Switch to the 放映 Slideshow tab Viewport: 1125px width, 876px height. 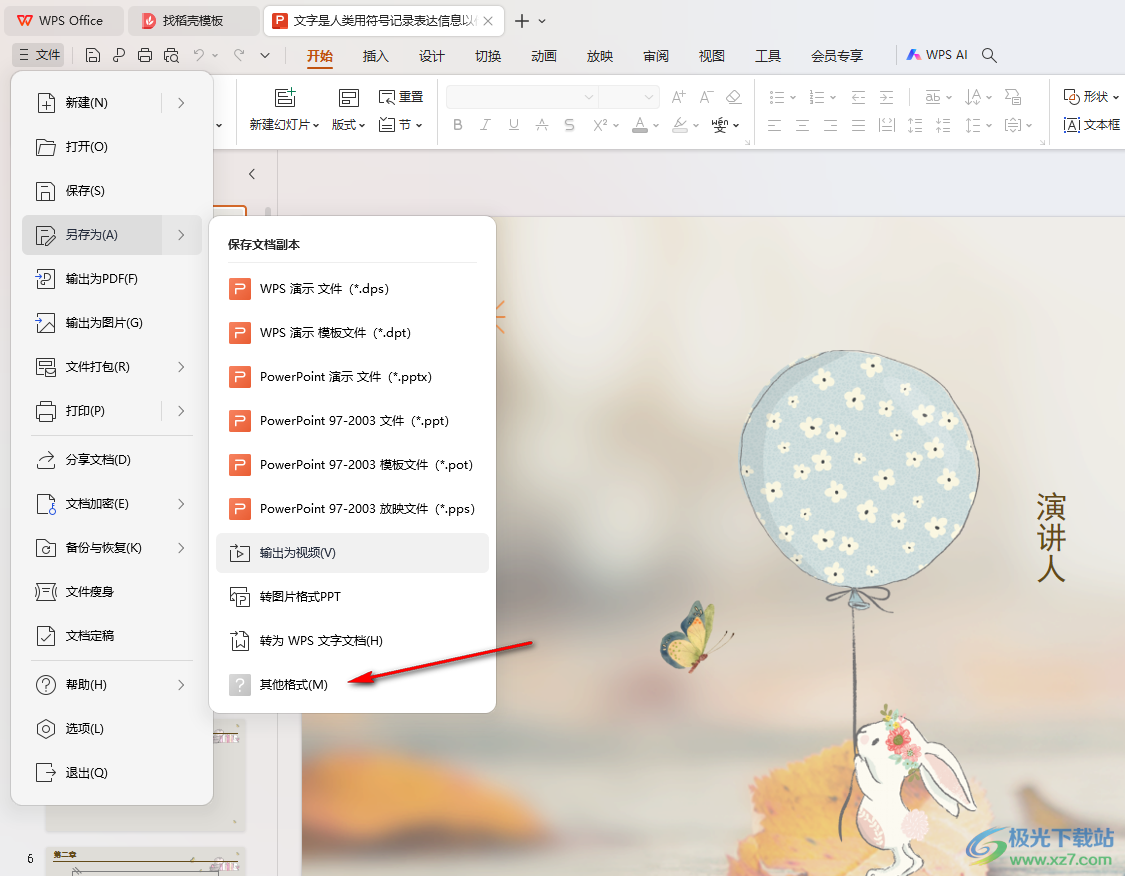pos(599,56)
